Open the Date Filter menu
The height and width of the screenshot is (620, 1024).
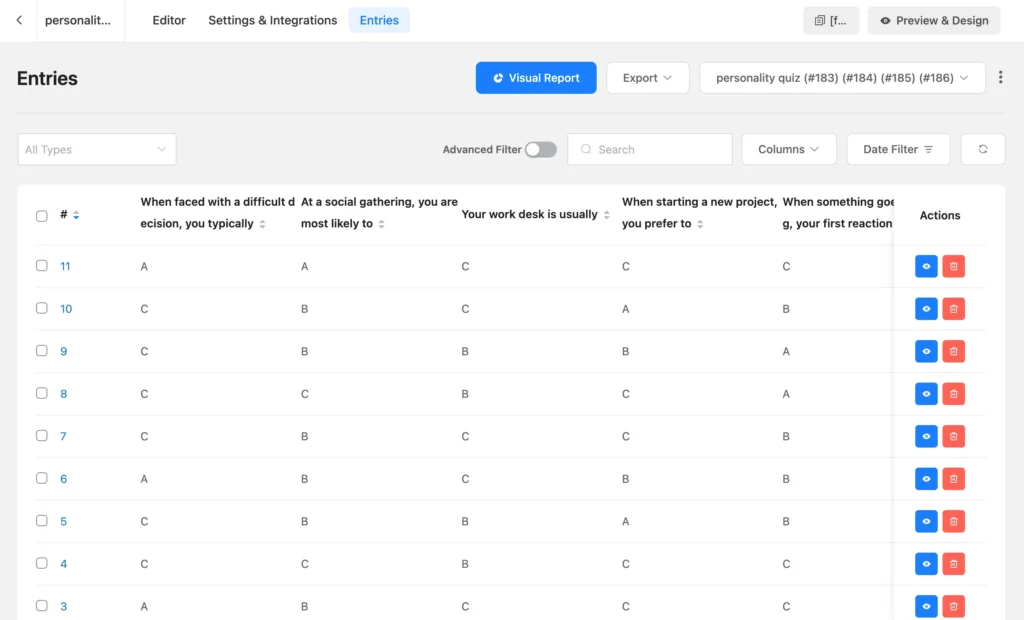(898, 149)
